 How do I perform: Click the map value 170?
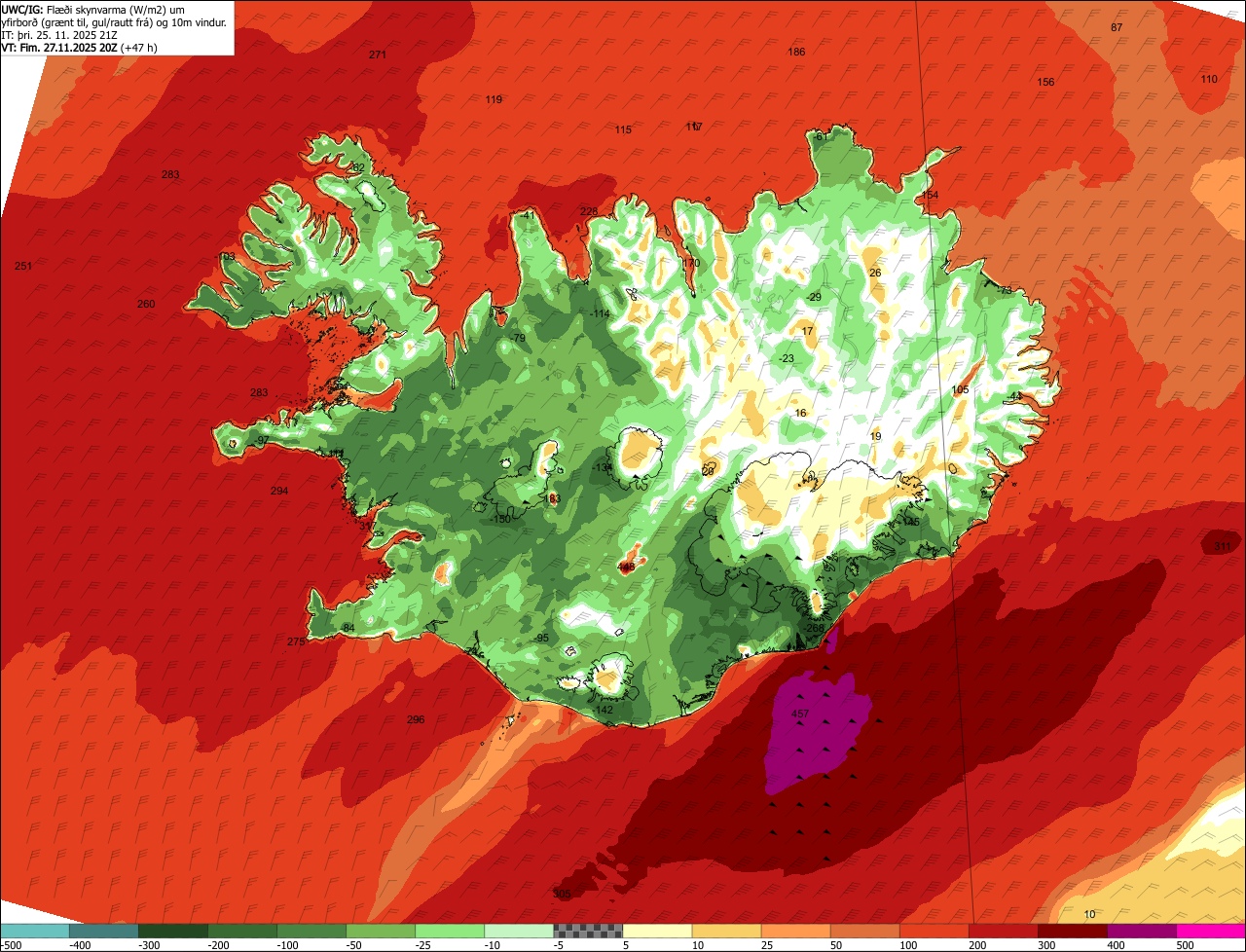click(x=691, y=263)
